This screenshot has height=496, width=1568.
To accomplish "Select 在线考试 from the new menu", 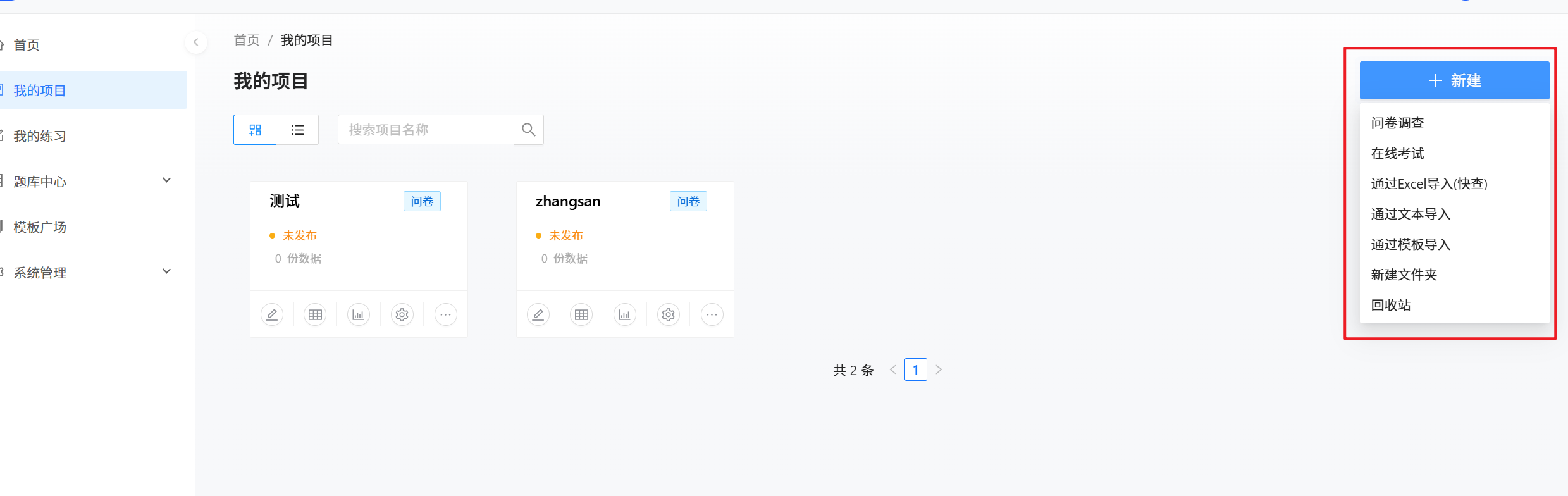I will 1455,153.
